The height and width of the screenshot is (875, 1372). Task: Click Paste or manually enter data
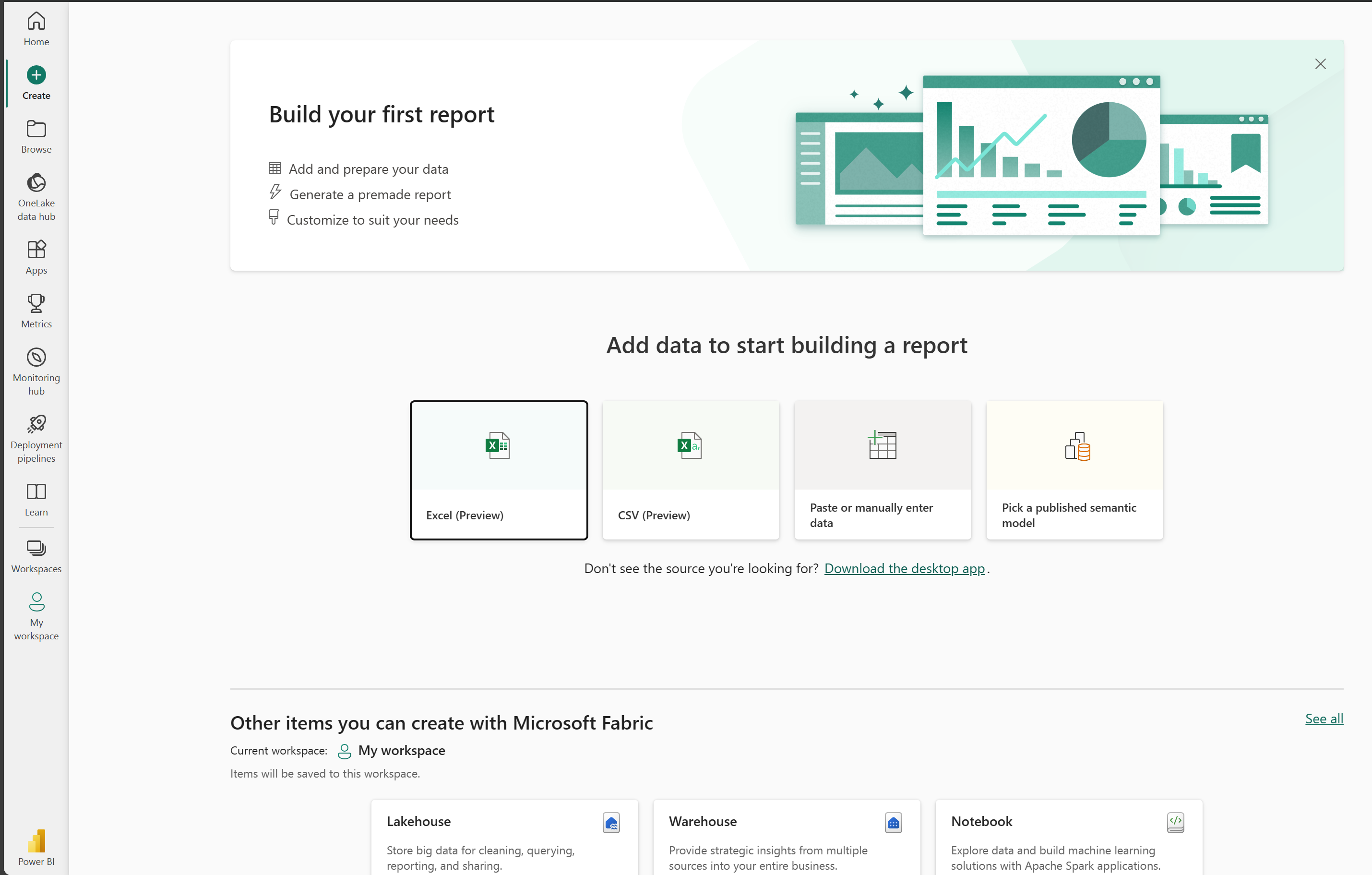point(882,469)
